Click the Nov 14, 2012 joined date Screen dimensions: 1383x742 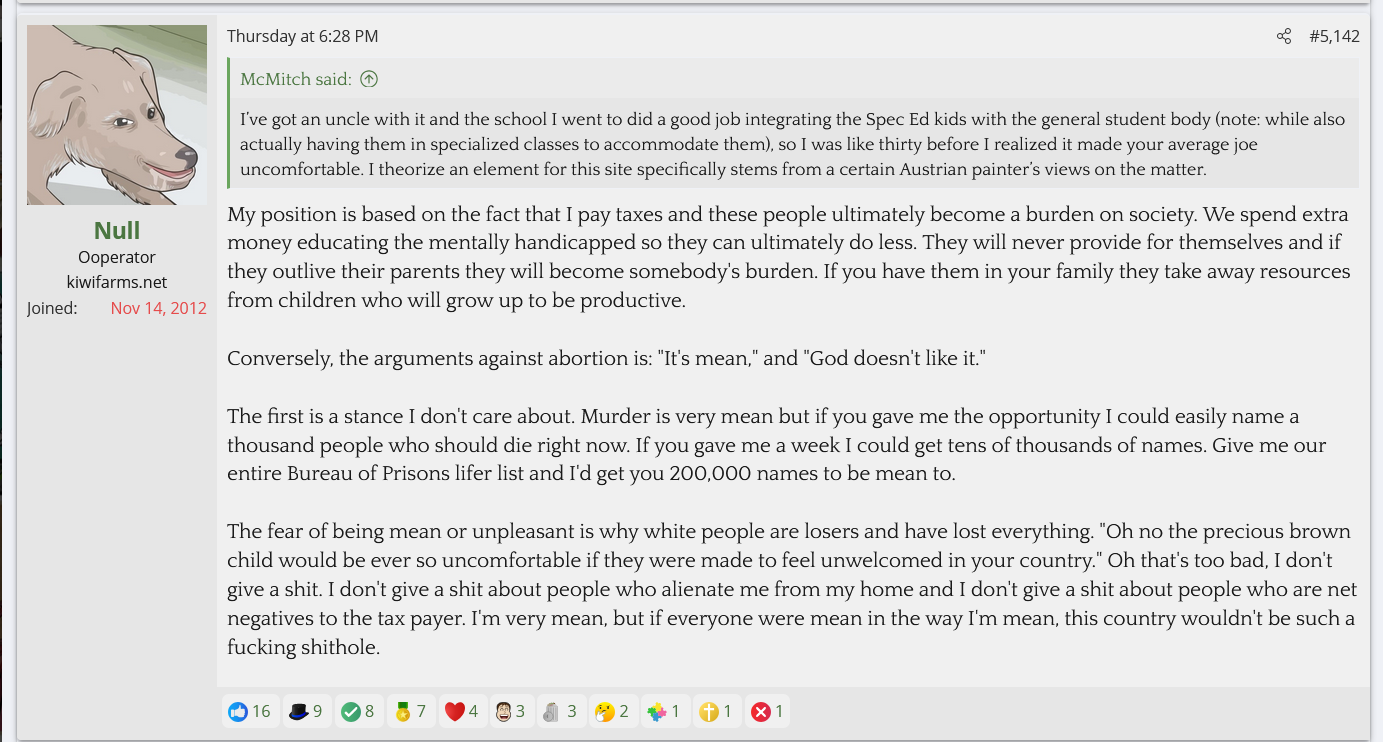[x=159, y=308]
